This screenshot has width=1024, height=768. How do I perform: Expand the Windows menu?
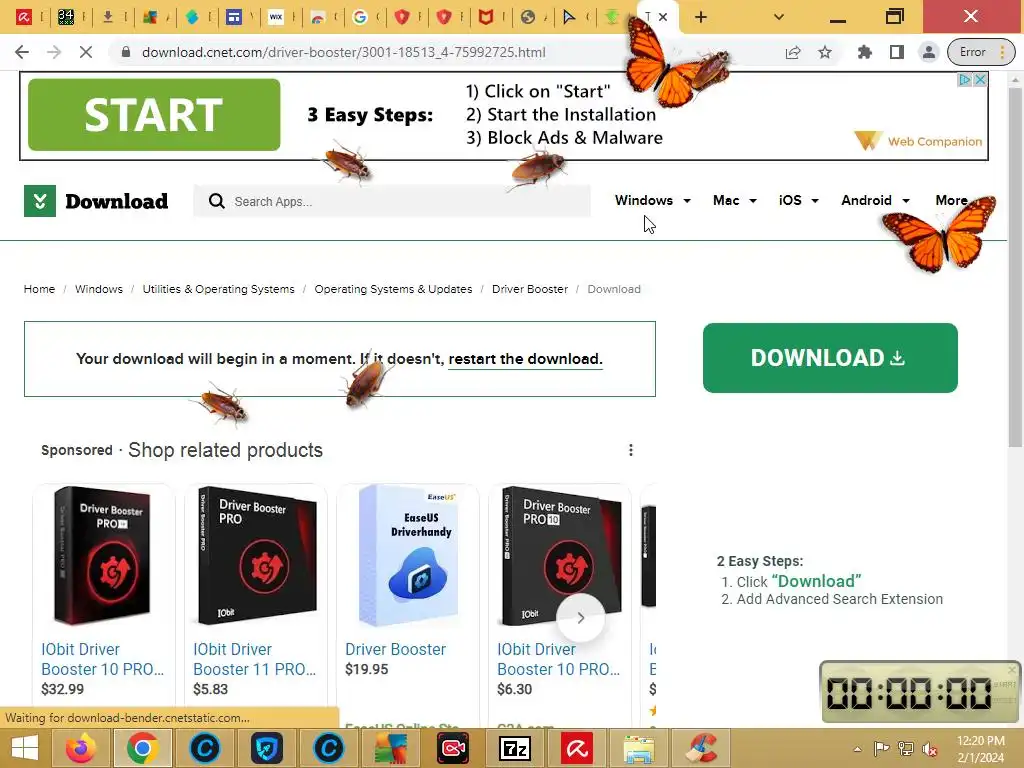(x=652, y=200)
